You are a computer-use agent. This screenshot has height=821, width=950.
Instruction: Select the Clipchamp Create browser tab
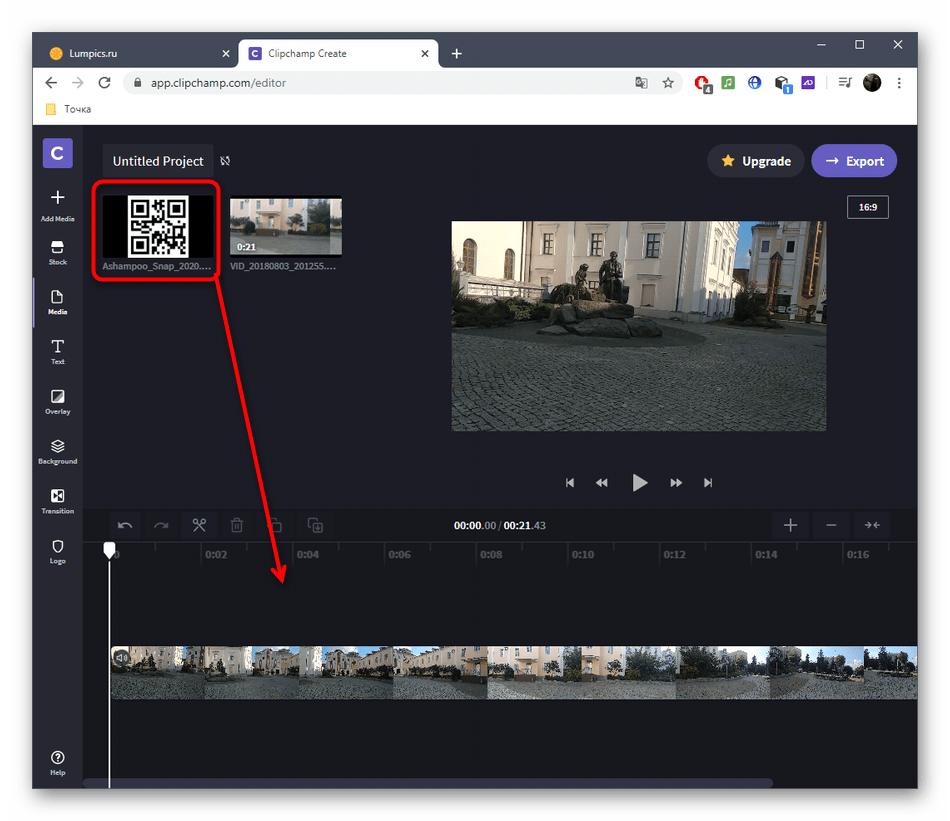point(336,53)
